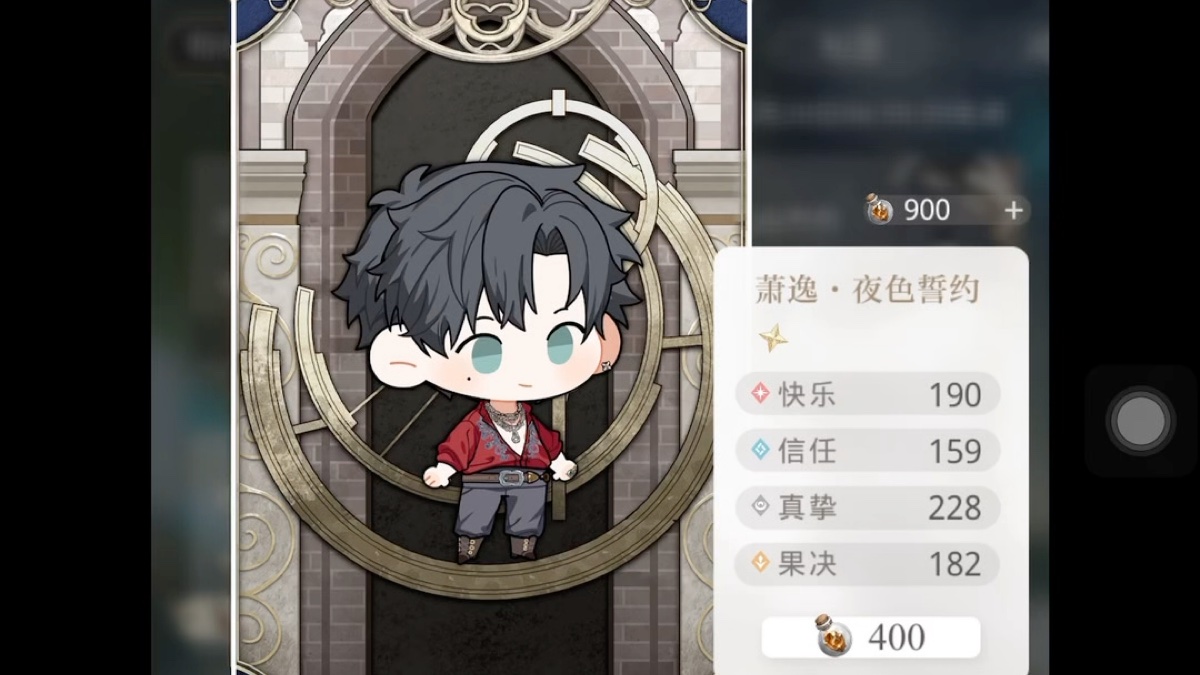The width and height of the screenshot is (1200, 675).
Task: Select the 快乐 190 stat row
Action: (867, 394)
